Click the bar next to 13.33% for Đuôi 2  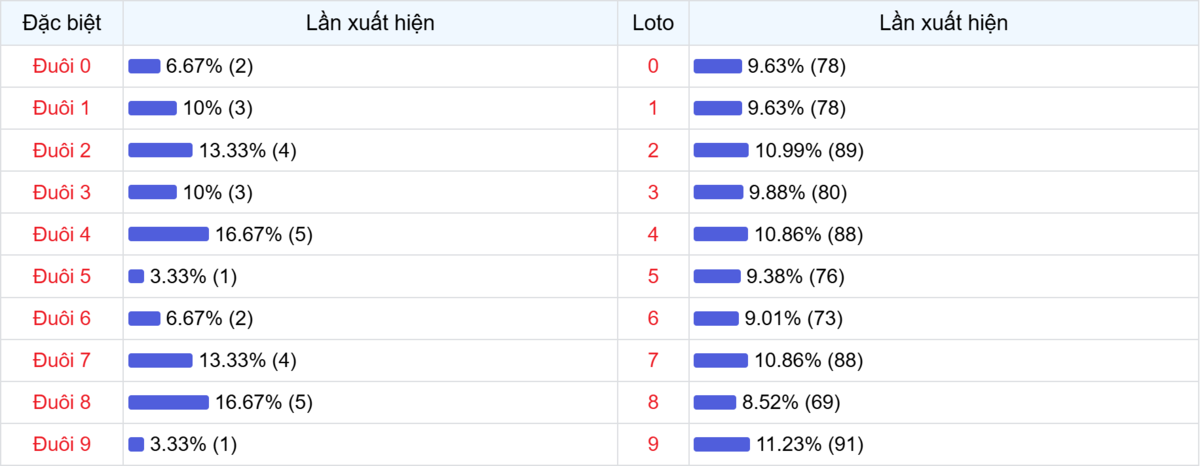160,150
